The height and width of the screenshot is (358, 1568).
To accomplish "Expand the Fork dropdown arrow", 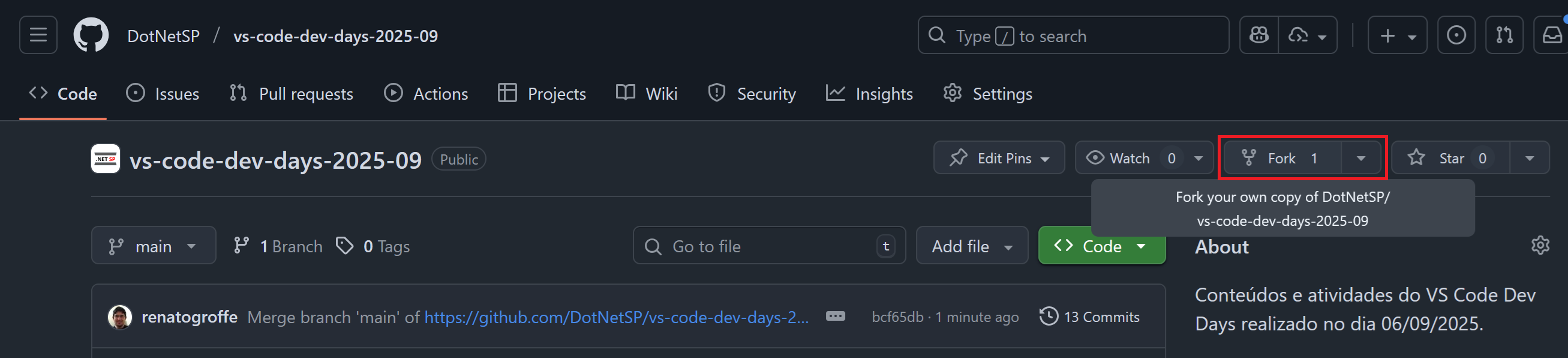I will click(1361, 158).
